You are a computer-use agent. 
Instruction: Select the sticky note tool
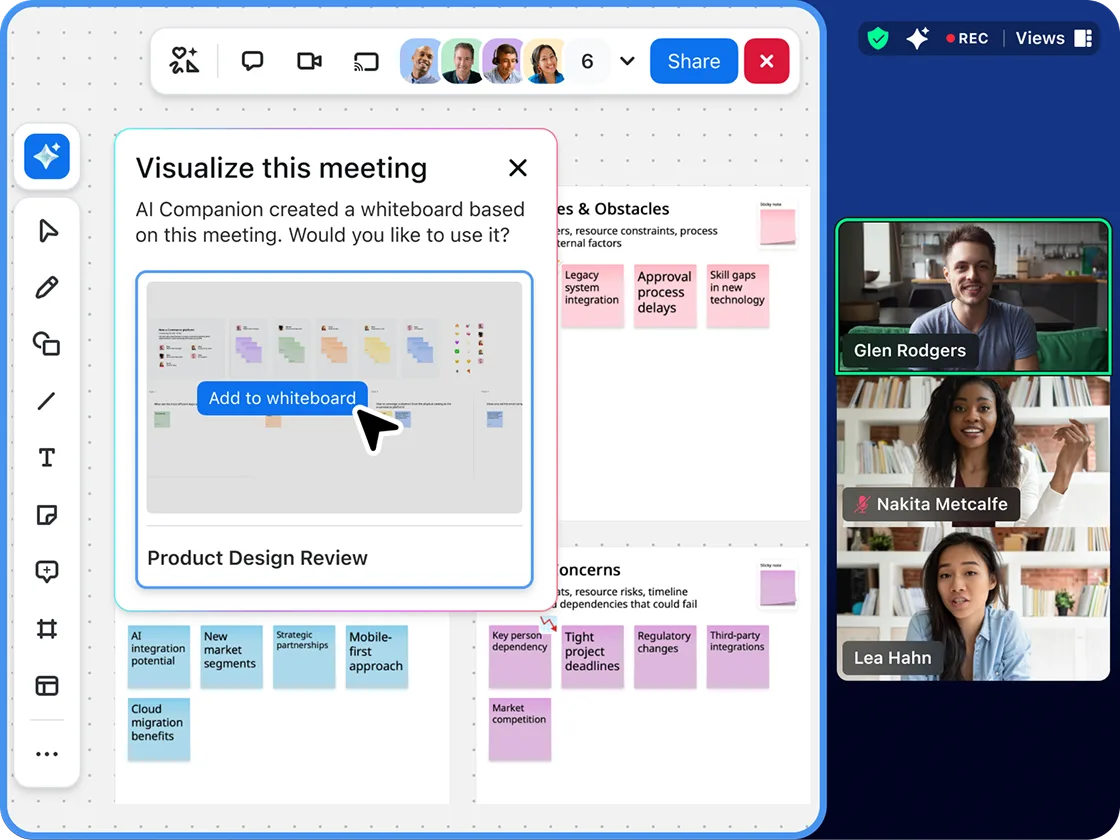click(x=47, y=514)
